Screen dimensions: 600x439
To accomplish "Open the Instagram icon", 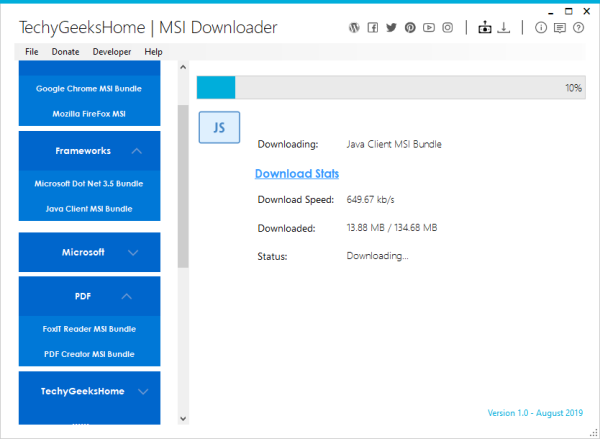I will [448, 28].
